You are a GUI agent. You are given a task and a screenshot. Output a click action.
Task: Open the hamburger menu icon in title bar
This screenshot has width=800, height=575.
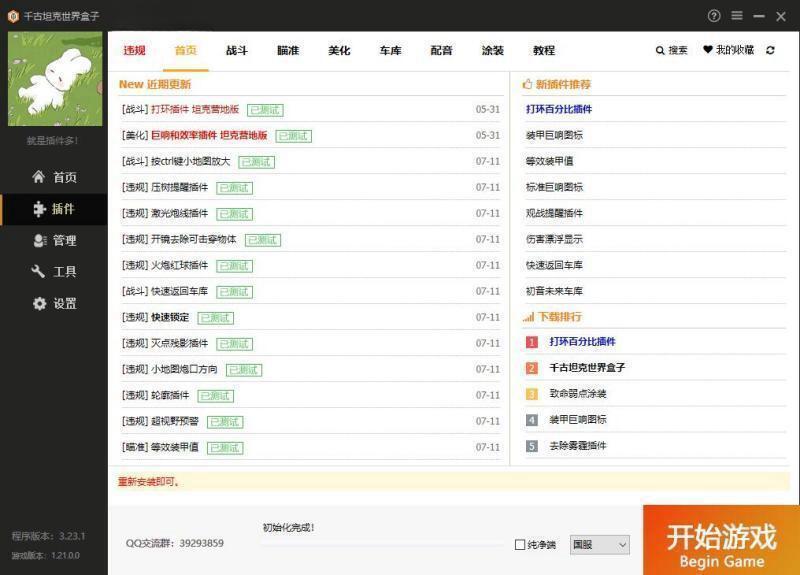(737, 16)
